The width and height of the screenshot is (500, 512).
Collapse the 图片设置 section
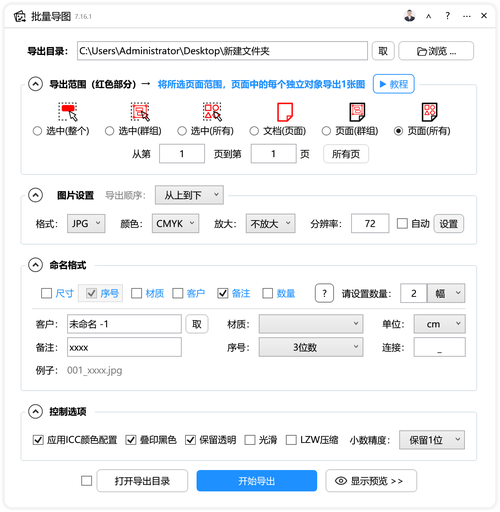35,195
